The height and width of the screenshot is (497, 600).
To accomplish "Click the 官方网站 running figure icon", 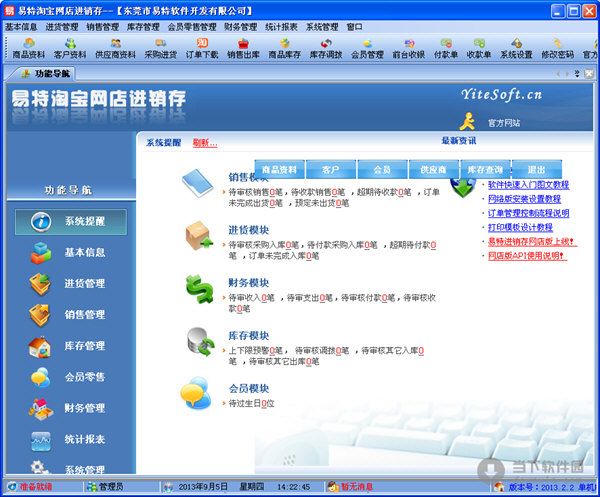I will pyautogui.click(x=467, y=121).
